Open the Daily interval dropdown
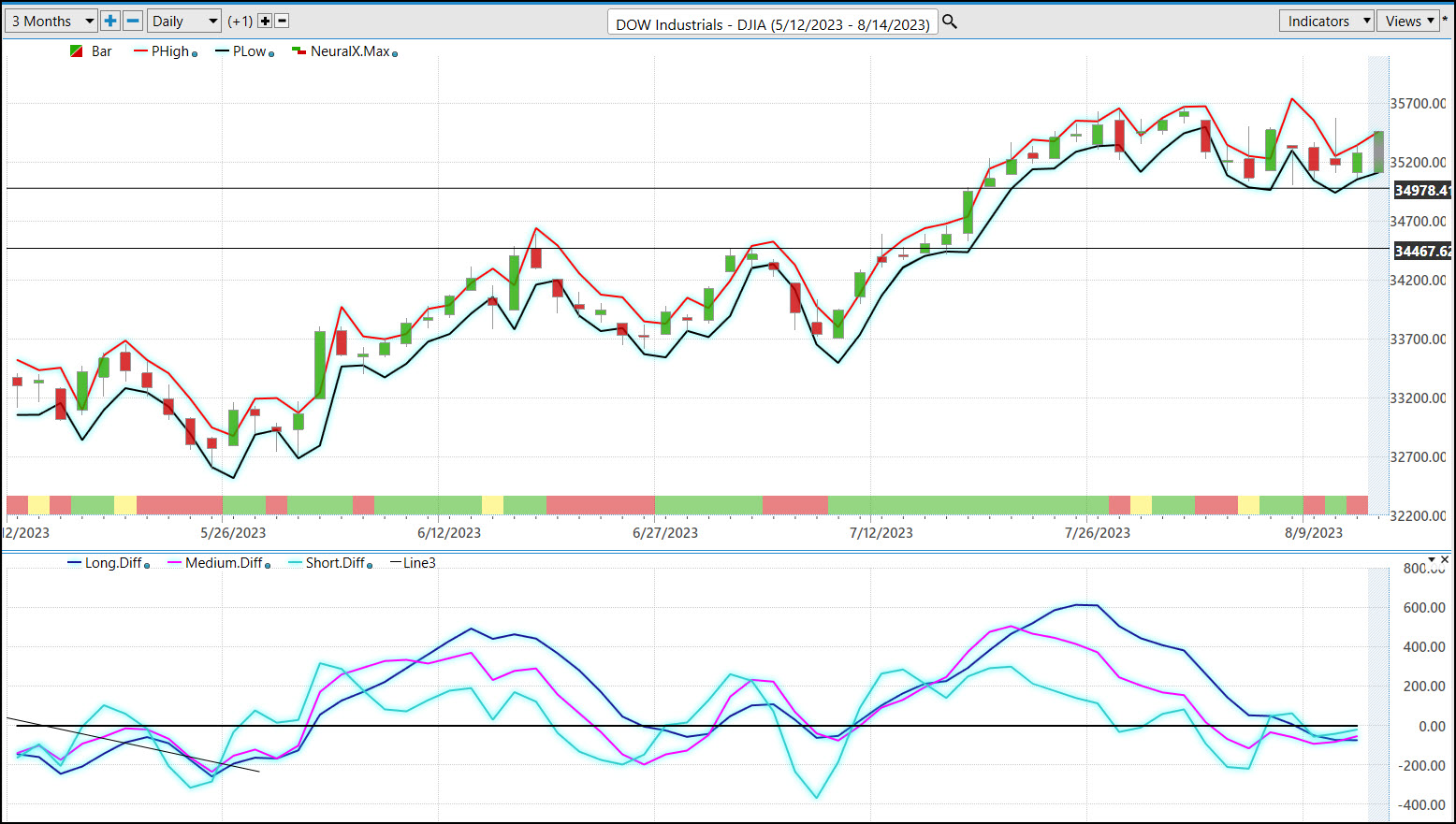 (x=184, y=21)
